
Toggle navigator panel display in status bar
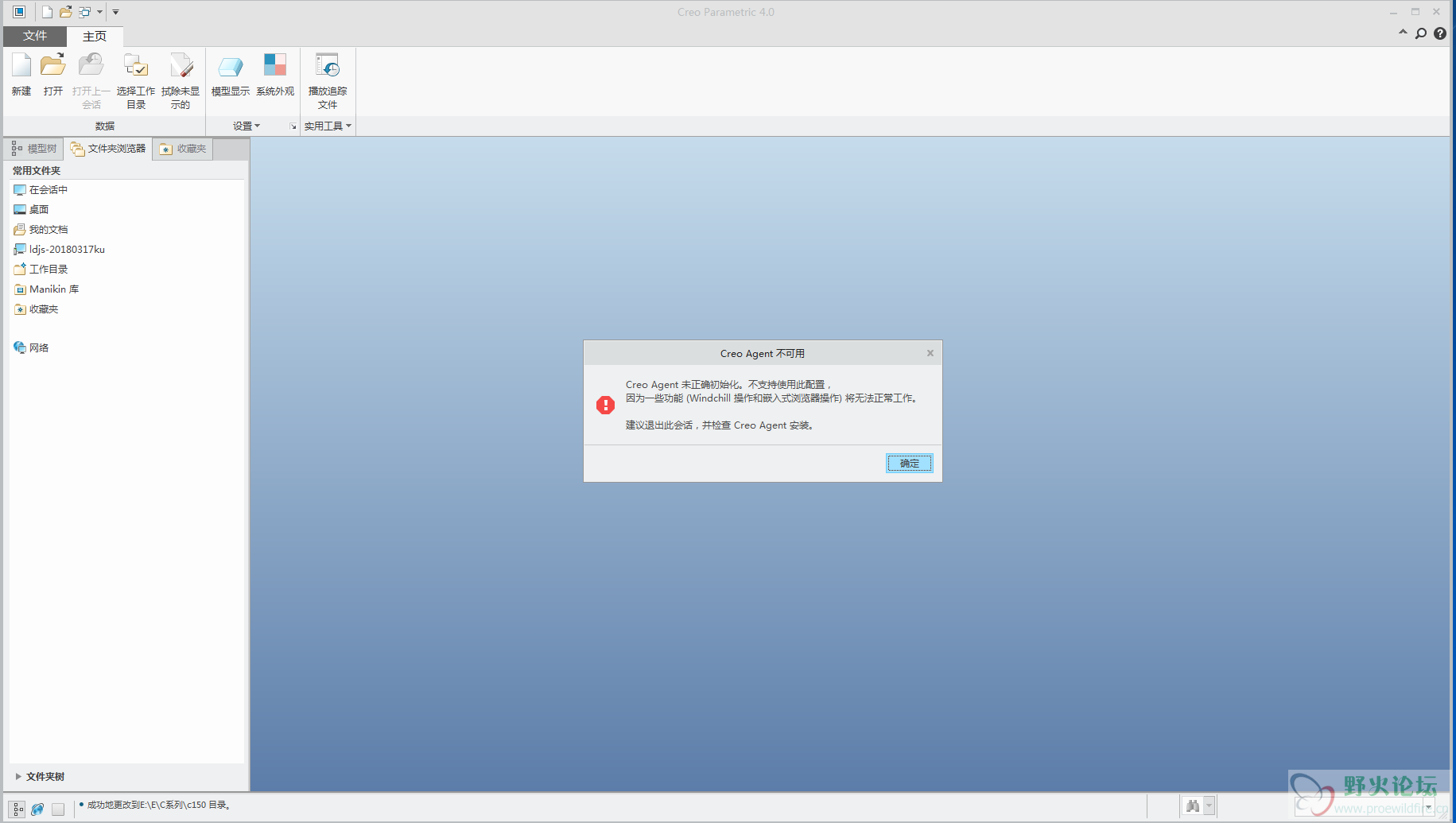coord(17,809)
